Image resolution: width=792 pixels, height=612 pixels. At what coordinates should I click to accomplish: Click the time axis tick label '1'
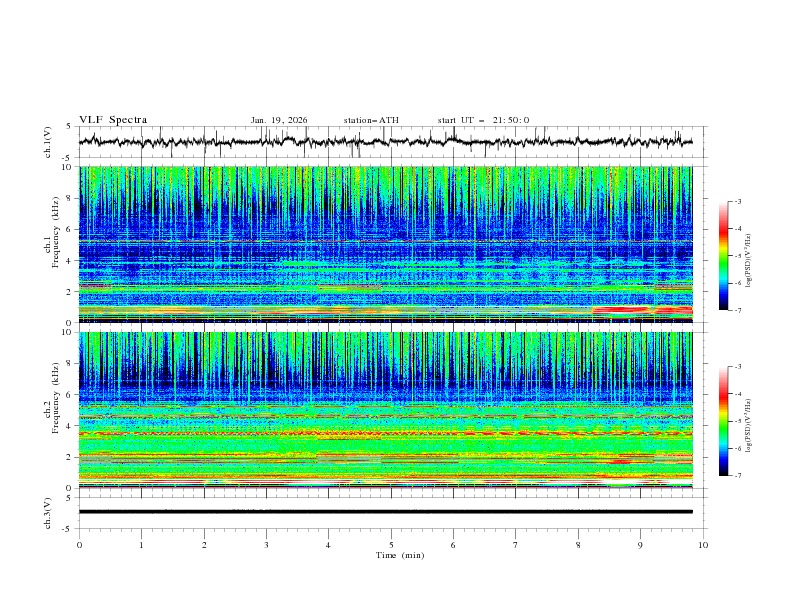(141, 545)
